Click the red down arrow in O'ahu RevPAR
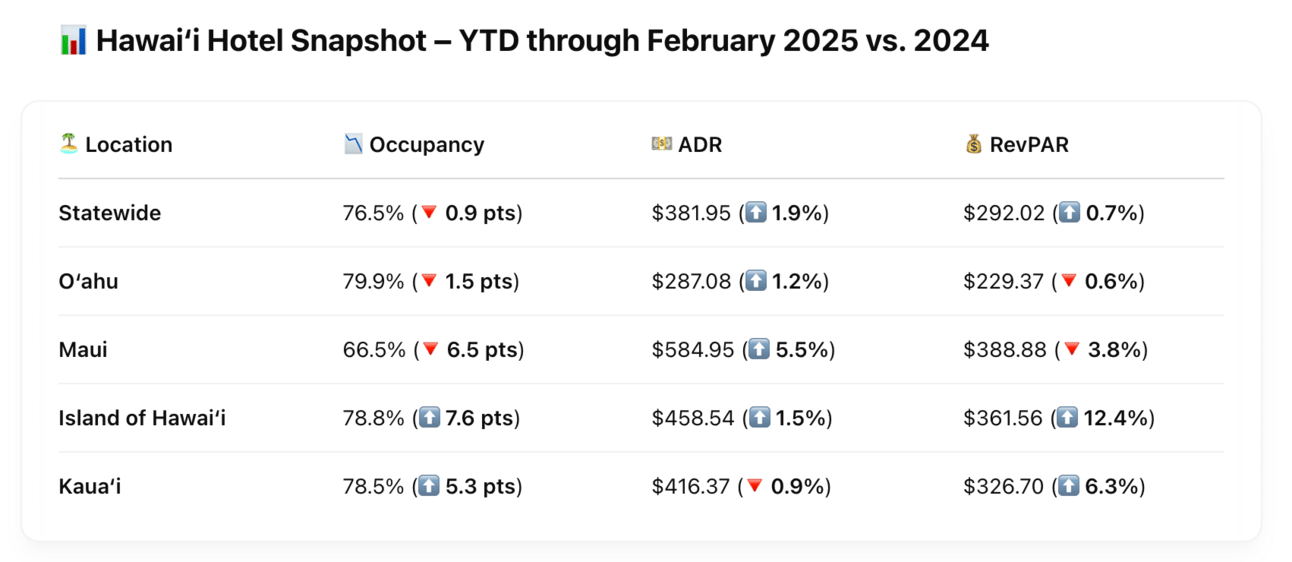This screenshot has width=1292, height=562. pyautogui.click(x=1069, y=282)
